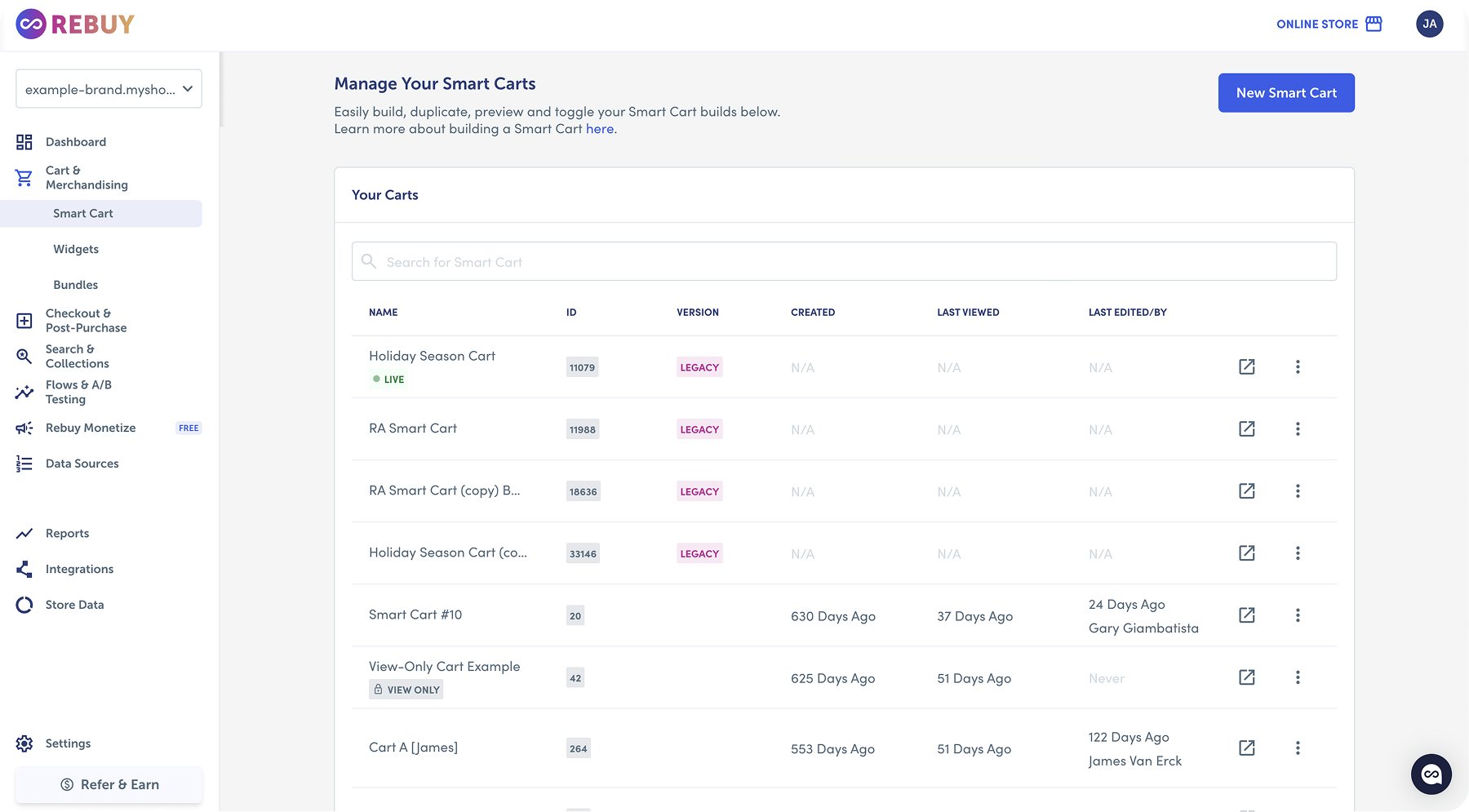Select the Rebuy Monetize megaphone icon
Viewport: 1469px width, 812px height.
coord(24,428)
